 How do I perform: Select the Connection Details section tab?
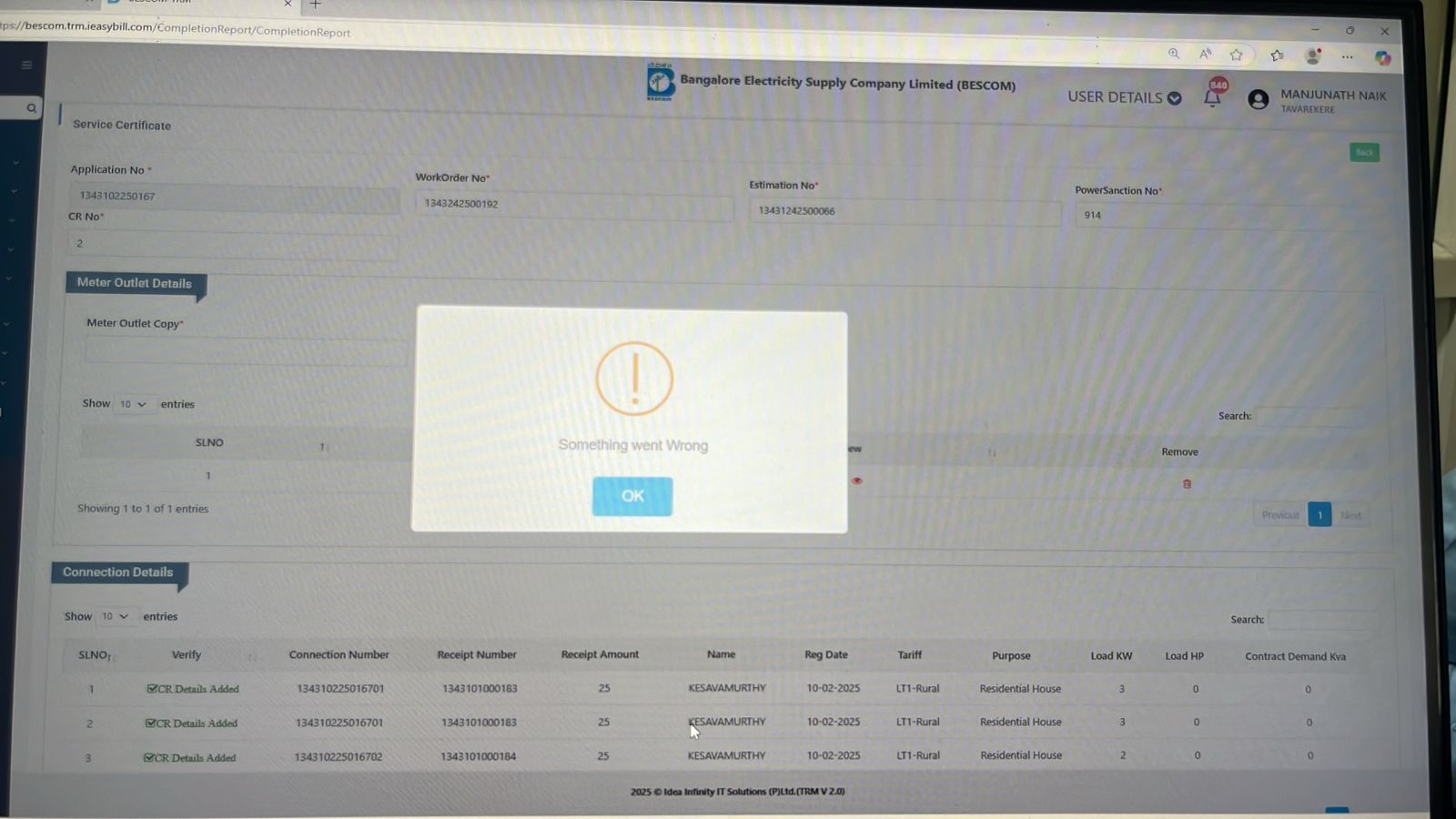(x=118, y=572)
